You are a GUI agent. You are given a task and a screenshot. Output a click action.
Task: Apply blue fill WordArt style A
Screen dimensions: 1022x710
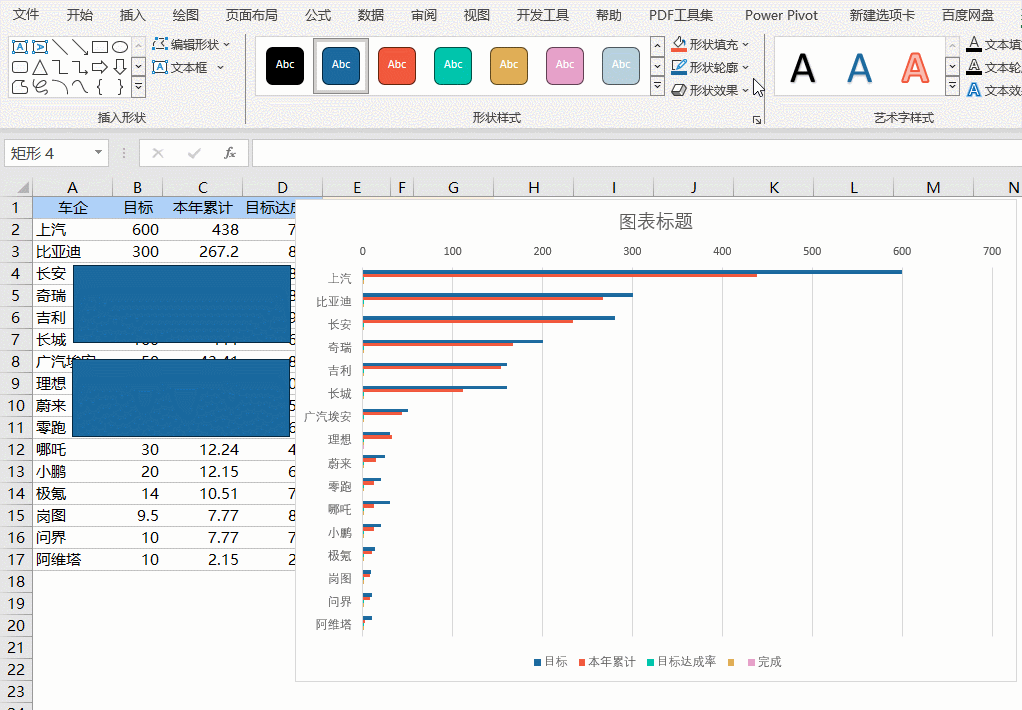coord(859,67)
